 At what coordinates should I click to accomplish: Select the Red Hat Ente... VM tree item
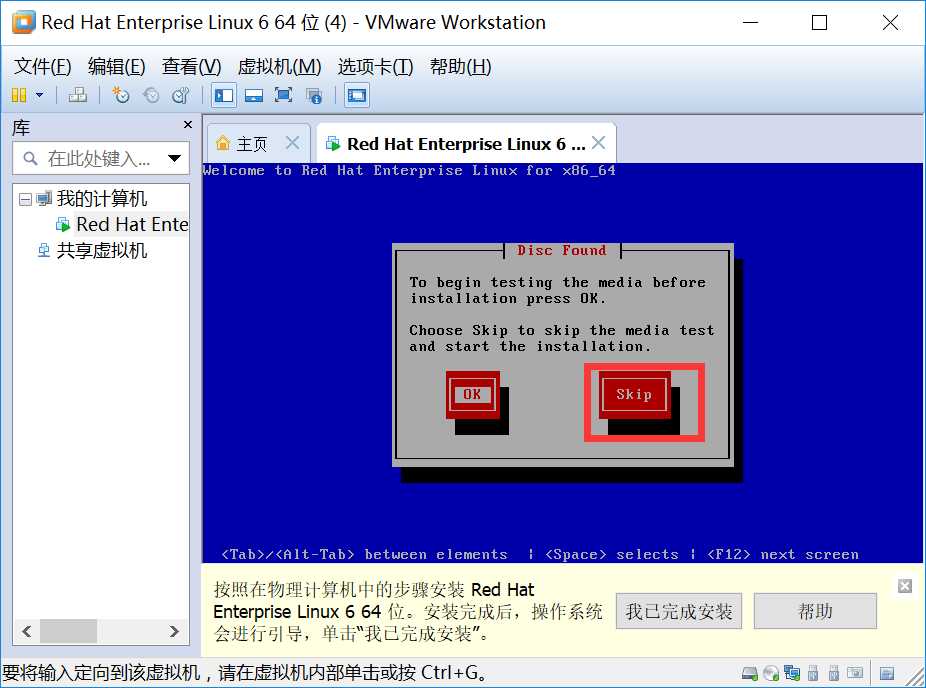132,224
